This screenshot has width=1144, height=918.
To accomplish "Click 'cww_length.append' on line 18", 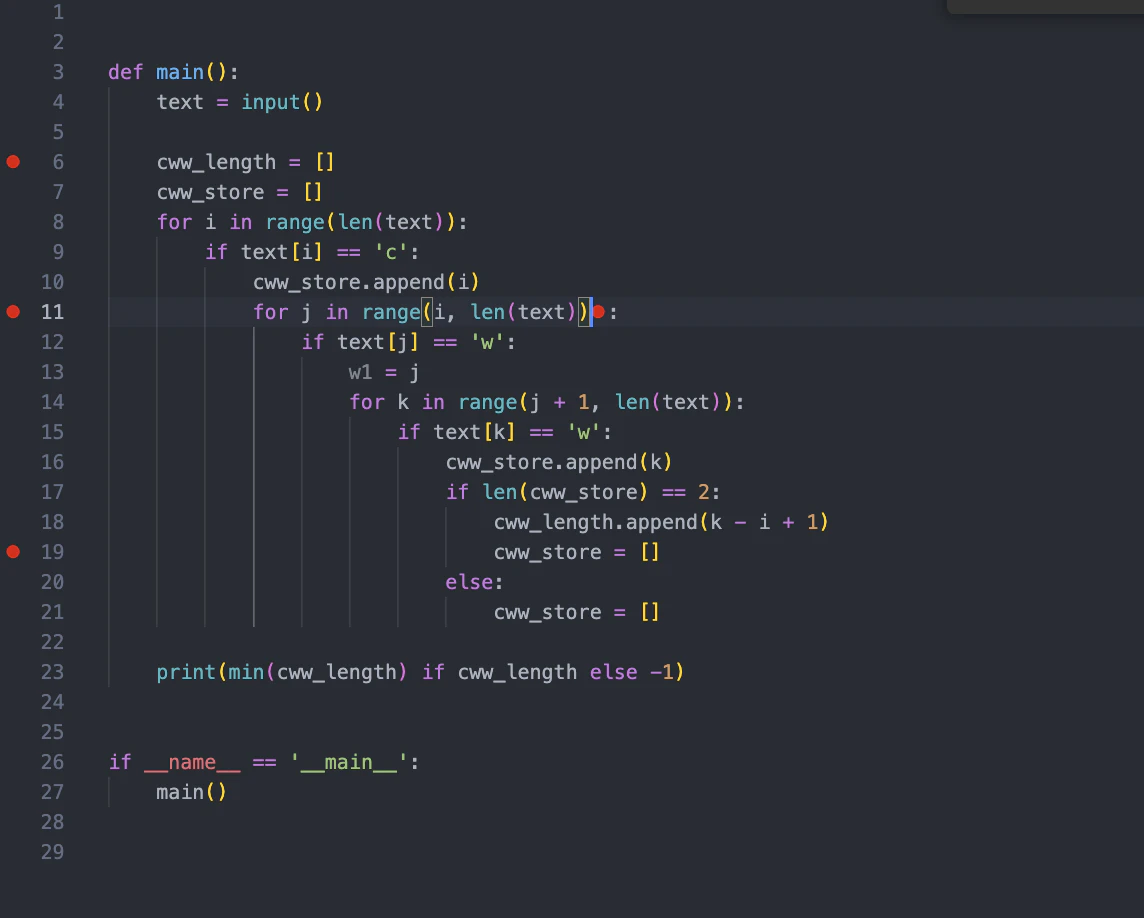I will click(x=595, y=522).
